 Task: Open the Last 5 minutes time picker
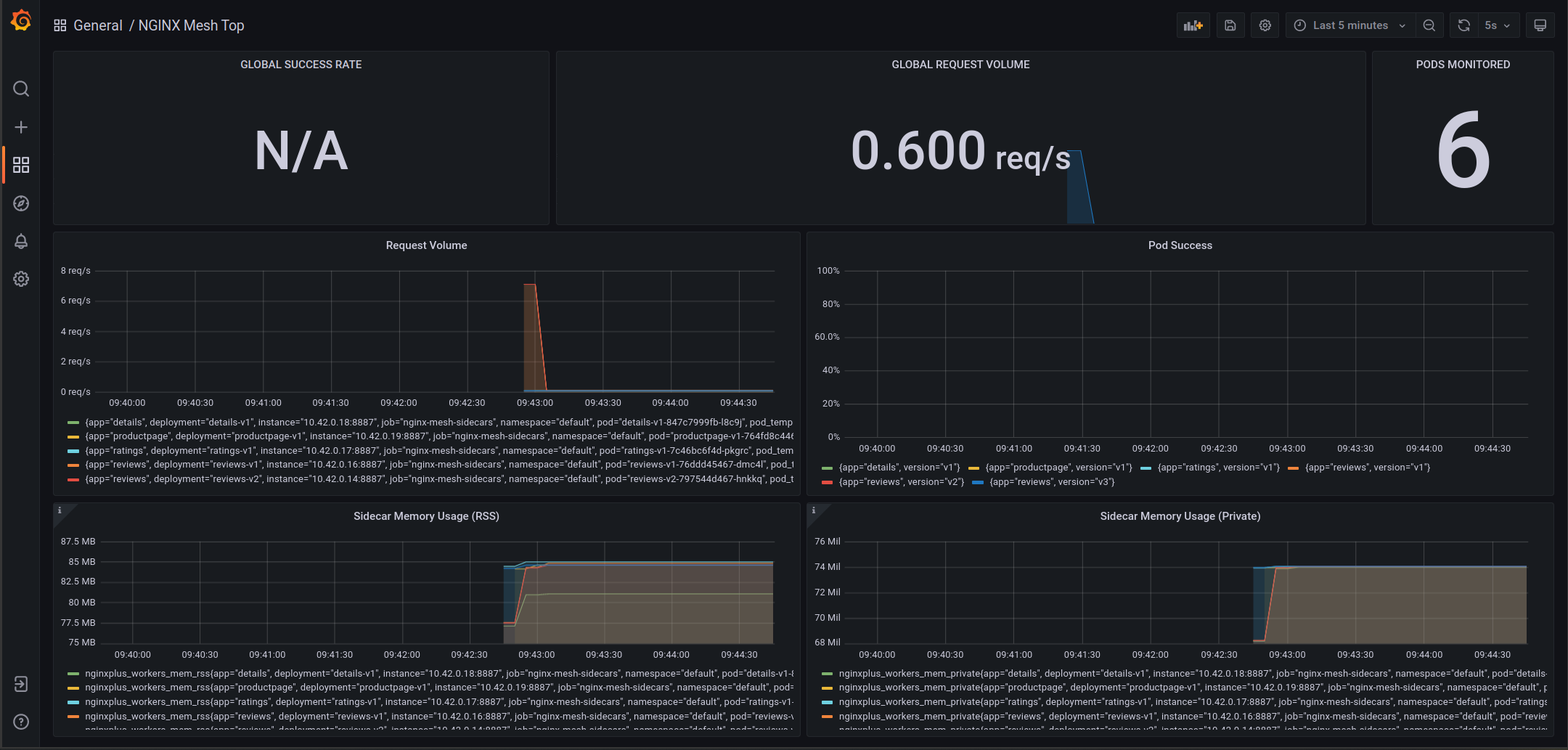pos(1350,25)
